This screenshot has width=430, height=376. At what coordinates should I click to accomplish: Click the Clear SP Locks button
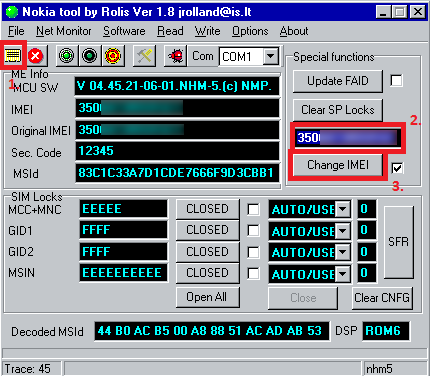pos(338,110)
